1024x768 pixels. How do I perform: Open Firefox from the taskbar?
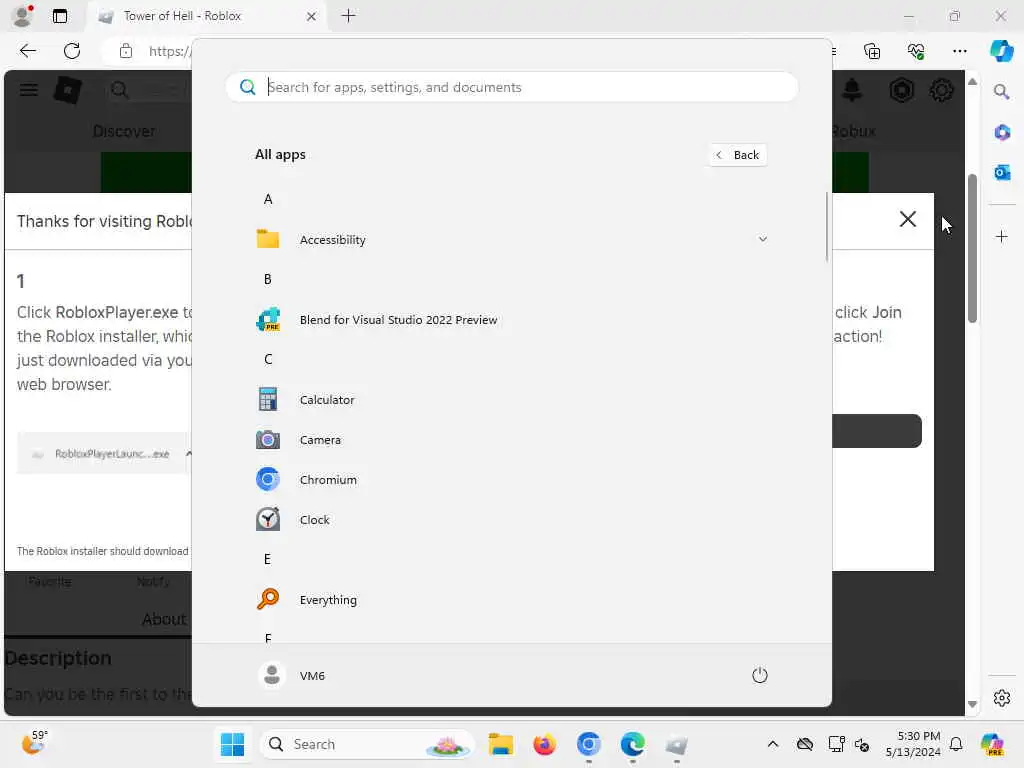[545, 744]
